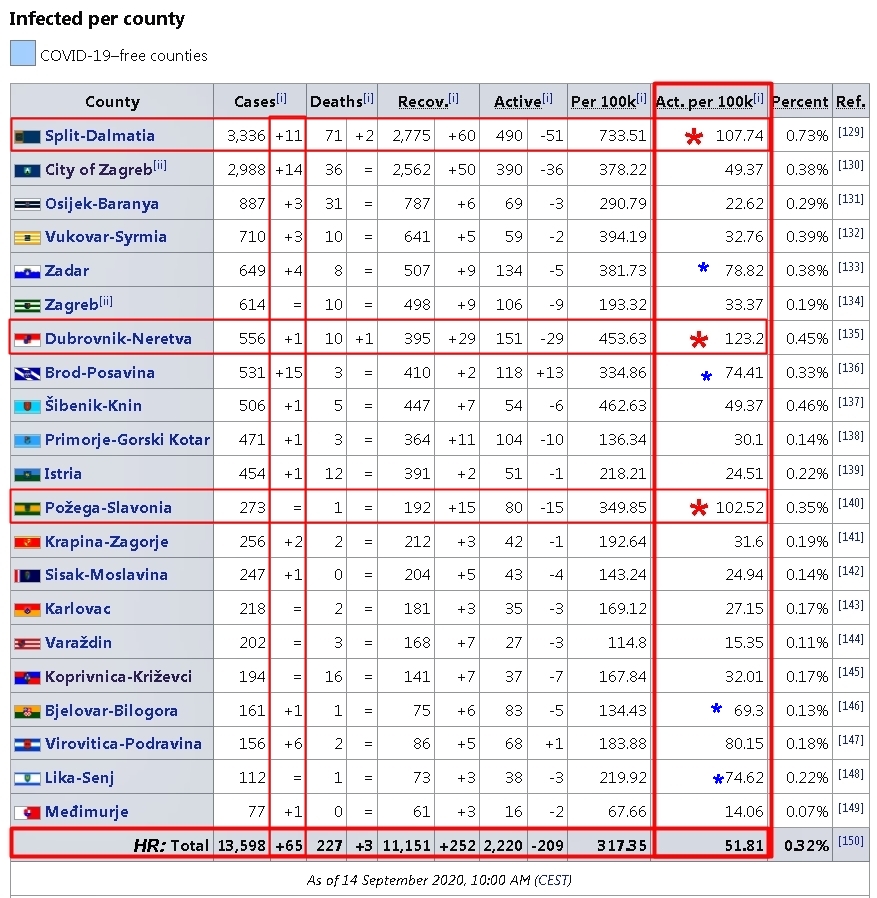Click the Brod-Posavina flag icon

(x=27, y=373)
